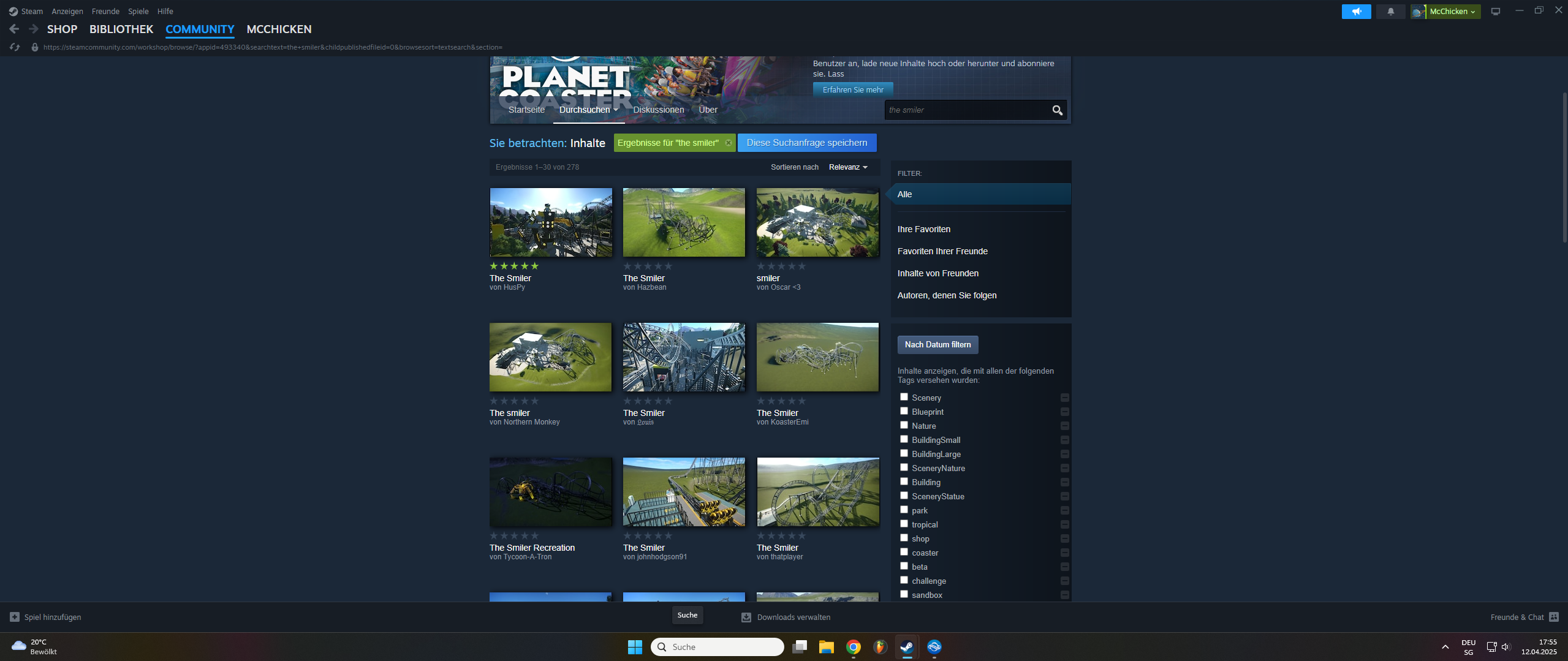Open The Smiler Recreation thumbnail
The width and height of the screenshot is (1568, 661).
coord(551,492)
